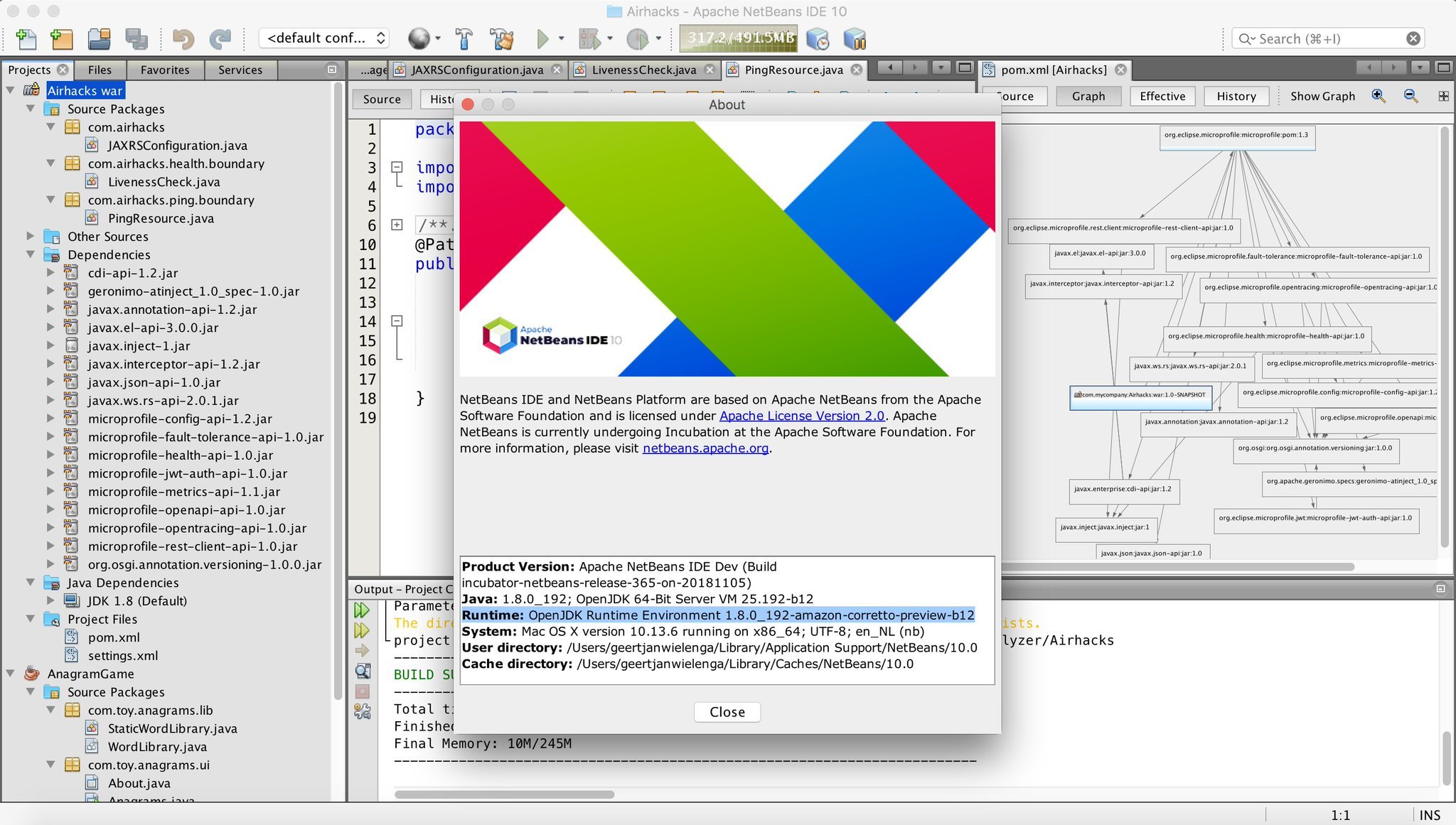Click Close in the About dialog
Image resolution: width=1456 pixels, height=825 pixels.
[x=727, y=712]
